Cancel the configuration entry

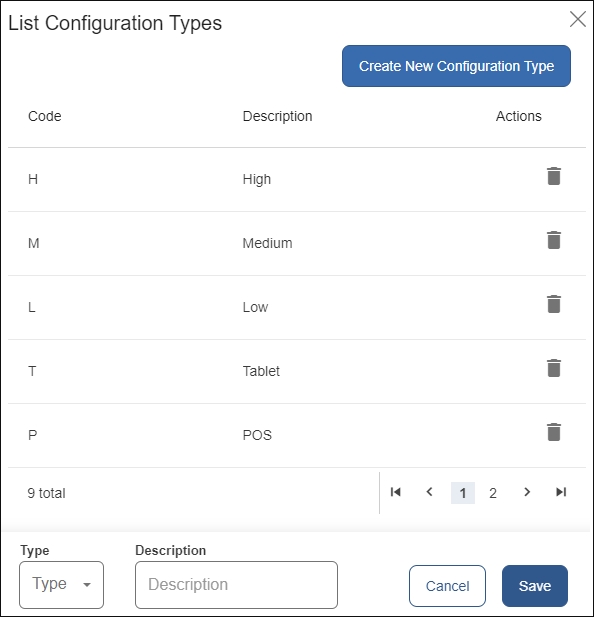tap(447, 586)
